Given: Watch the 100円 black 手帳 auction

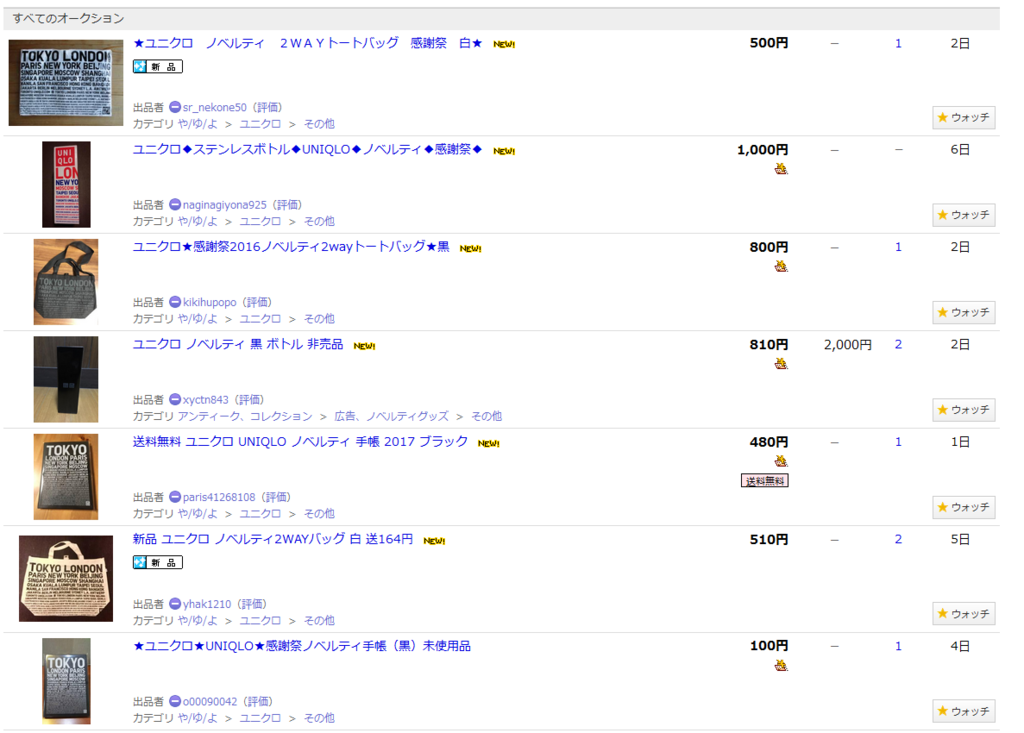Looking at the screenshot, I should (x=964, y=711).
